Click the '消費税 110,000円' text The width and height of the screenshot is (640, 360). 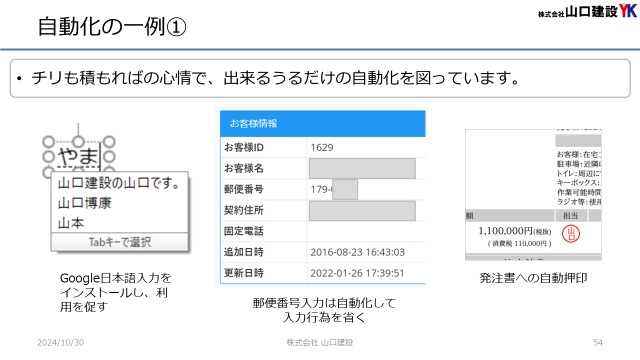[519, 243]
